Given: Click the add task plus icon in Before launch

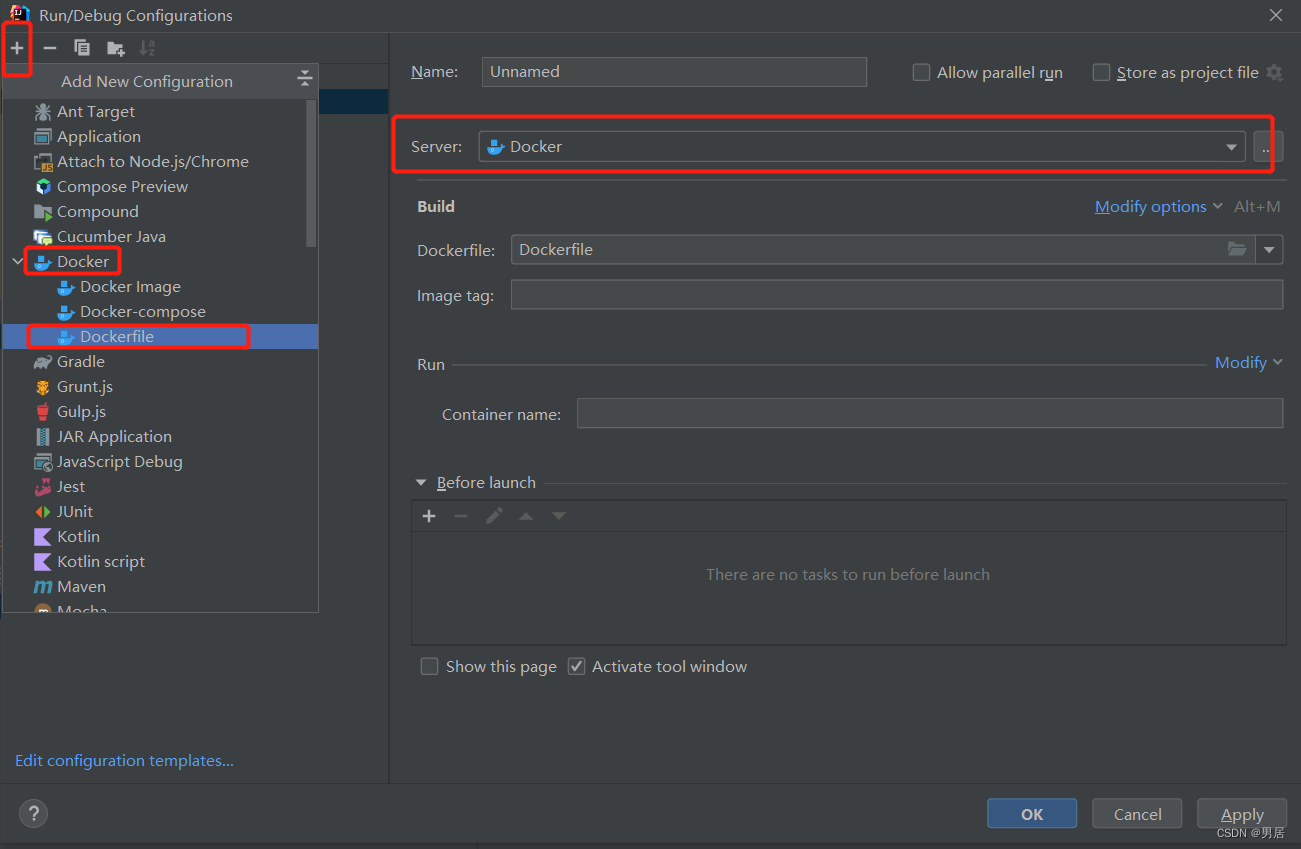Looking at the screenshot, I should (429, 516).
